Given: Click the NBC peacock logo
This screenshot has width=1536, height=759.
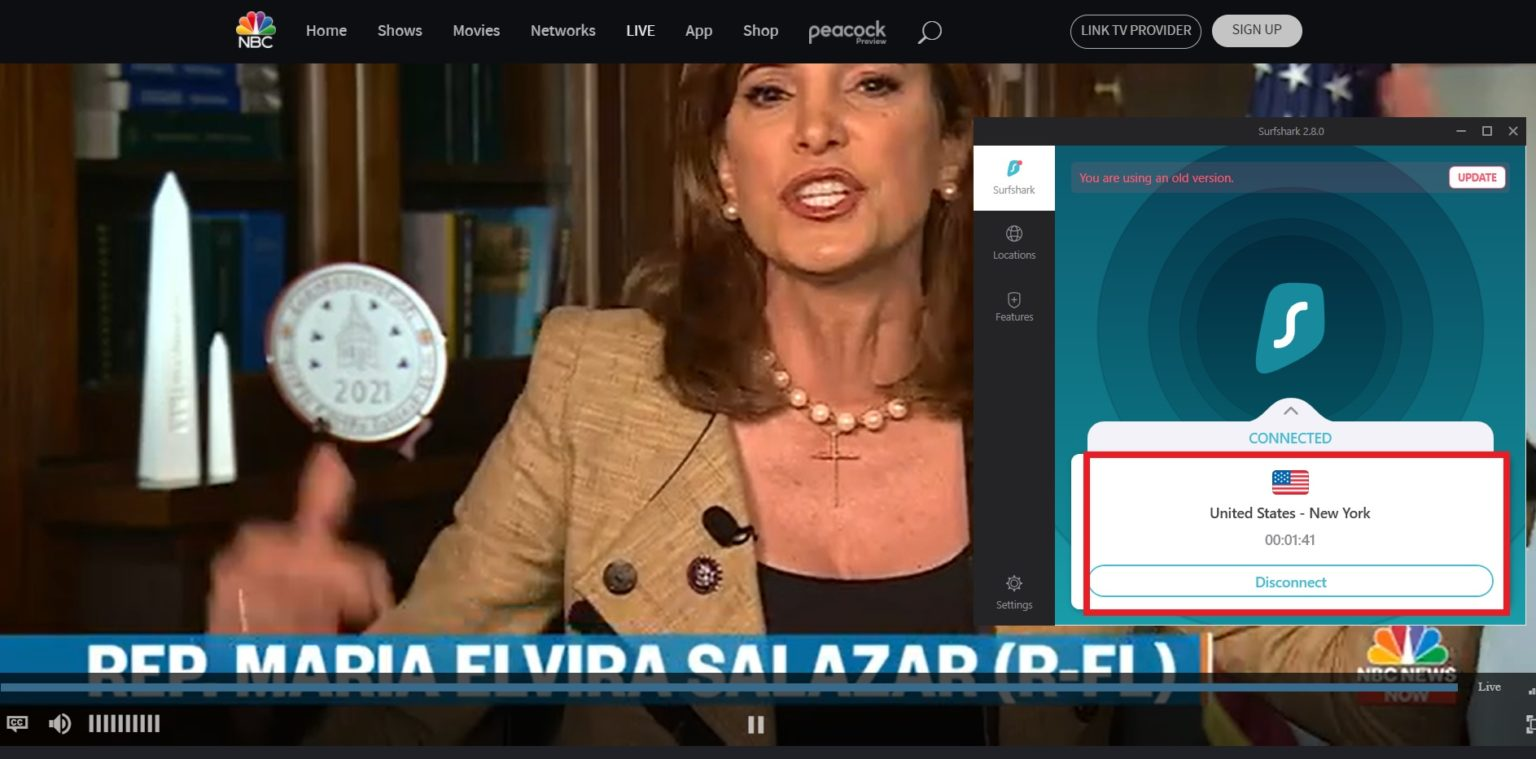Looking at the screenshot, I should pyautogui.click(x=255, y=30).
